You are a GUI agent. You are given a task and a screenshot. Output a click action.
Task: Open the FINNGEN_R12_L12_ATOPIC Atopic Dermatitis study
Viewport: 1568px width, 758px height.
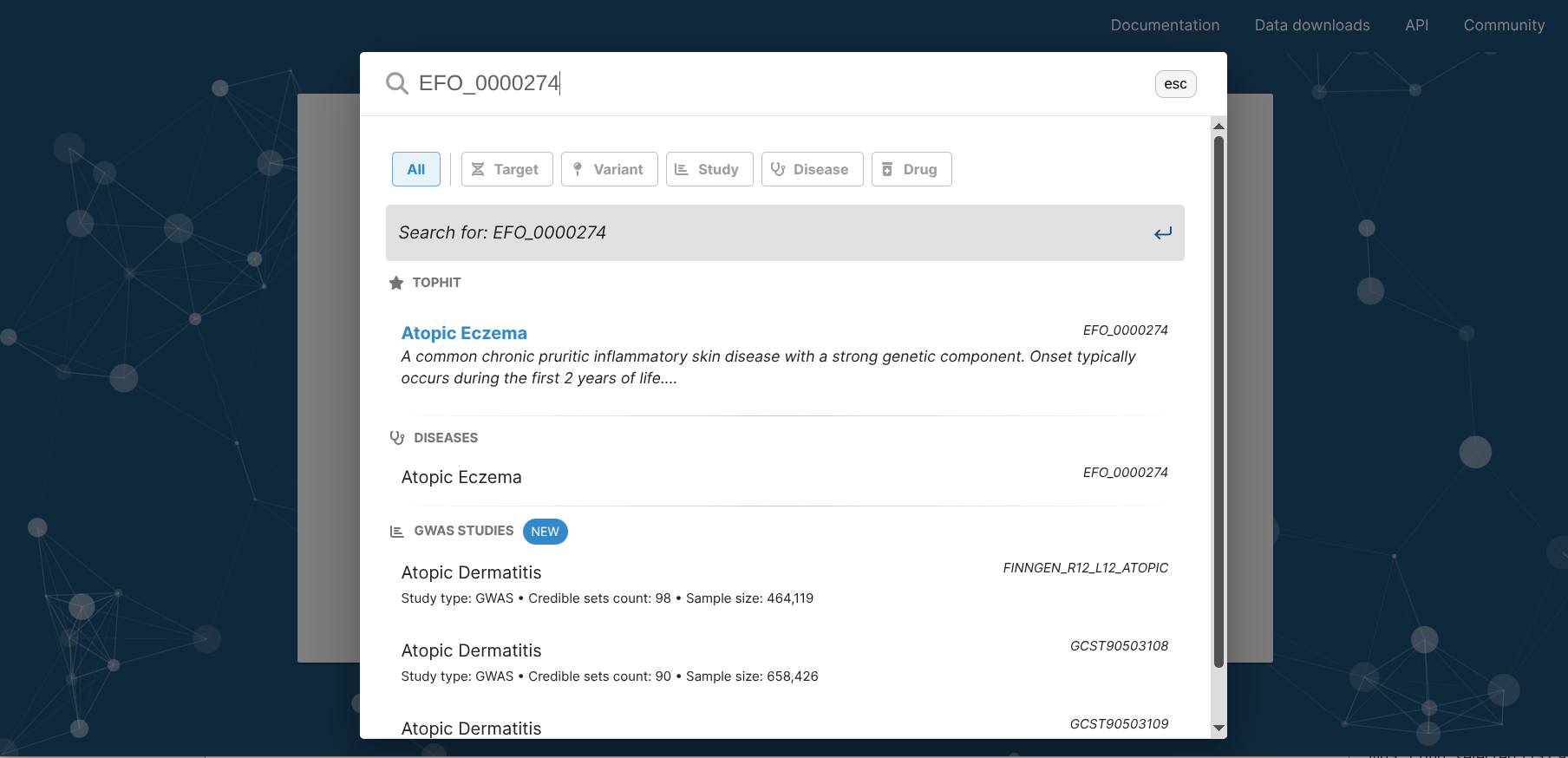pyautogui.click(x=471, y=572)
